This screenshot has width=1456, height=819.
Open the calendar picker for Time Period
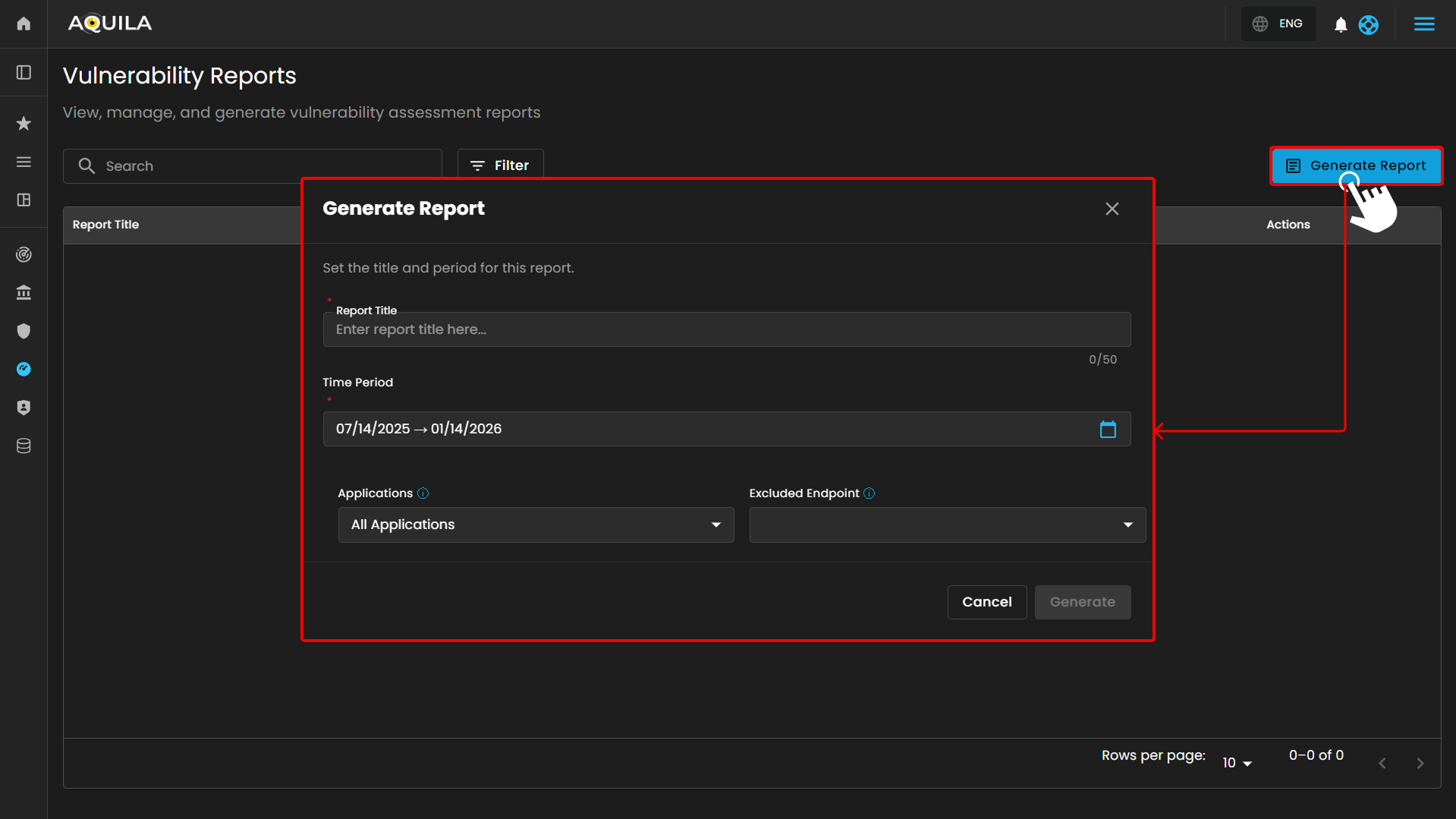1108,429
